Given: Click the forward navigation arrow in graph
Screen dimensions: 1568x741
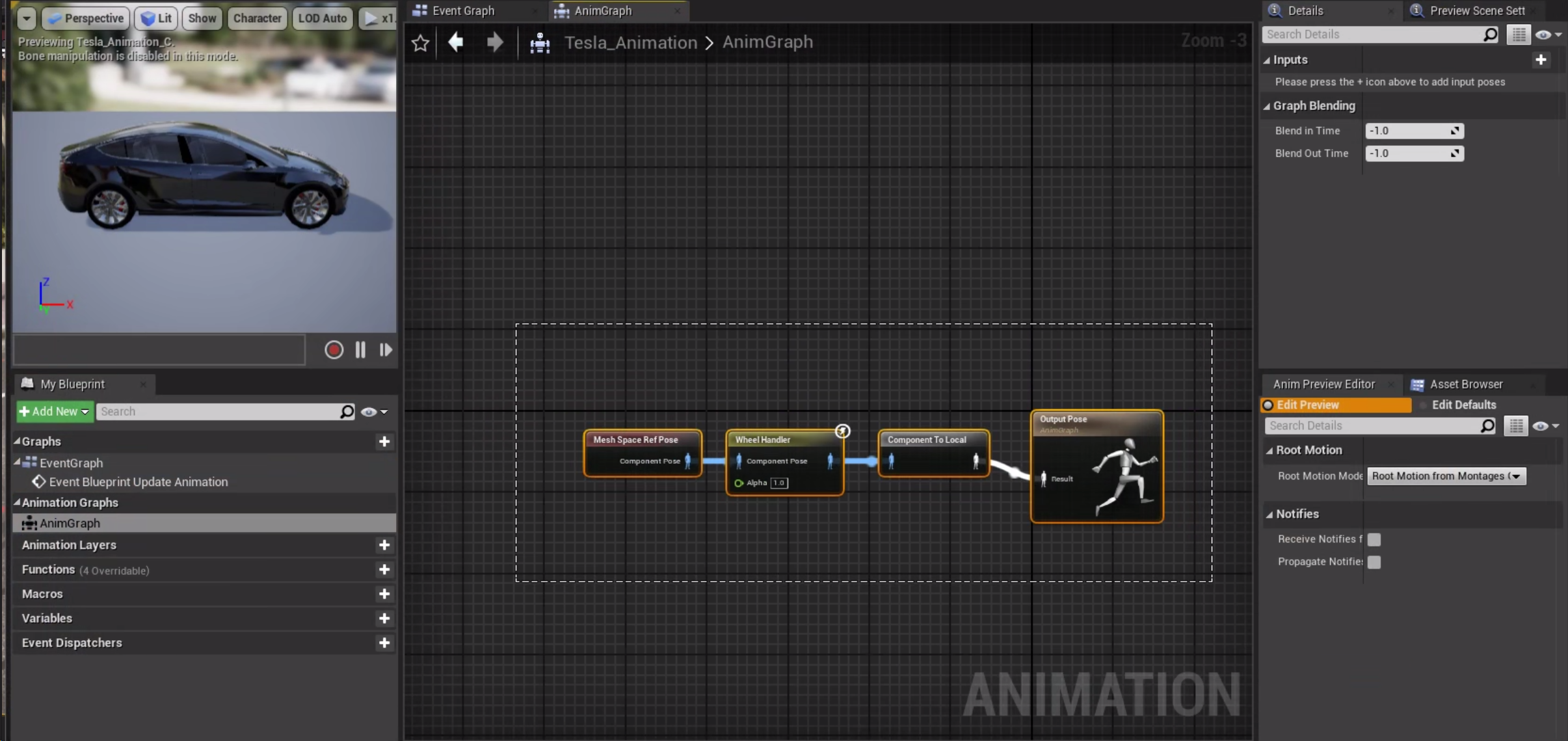Looking at the screenshot, I should [495, 43].
